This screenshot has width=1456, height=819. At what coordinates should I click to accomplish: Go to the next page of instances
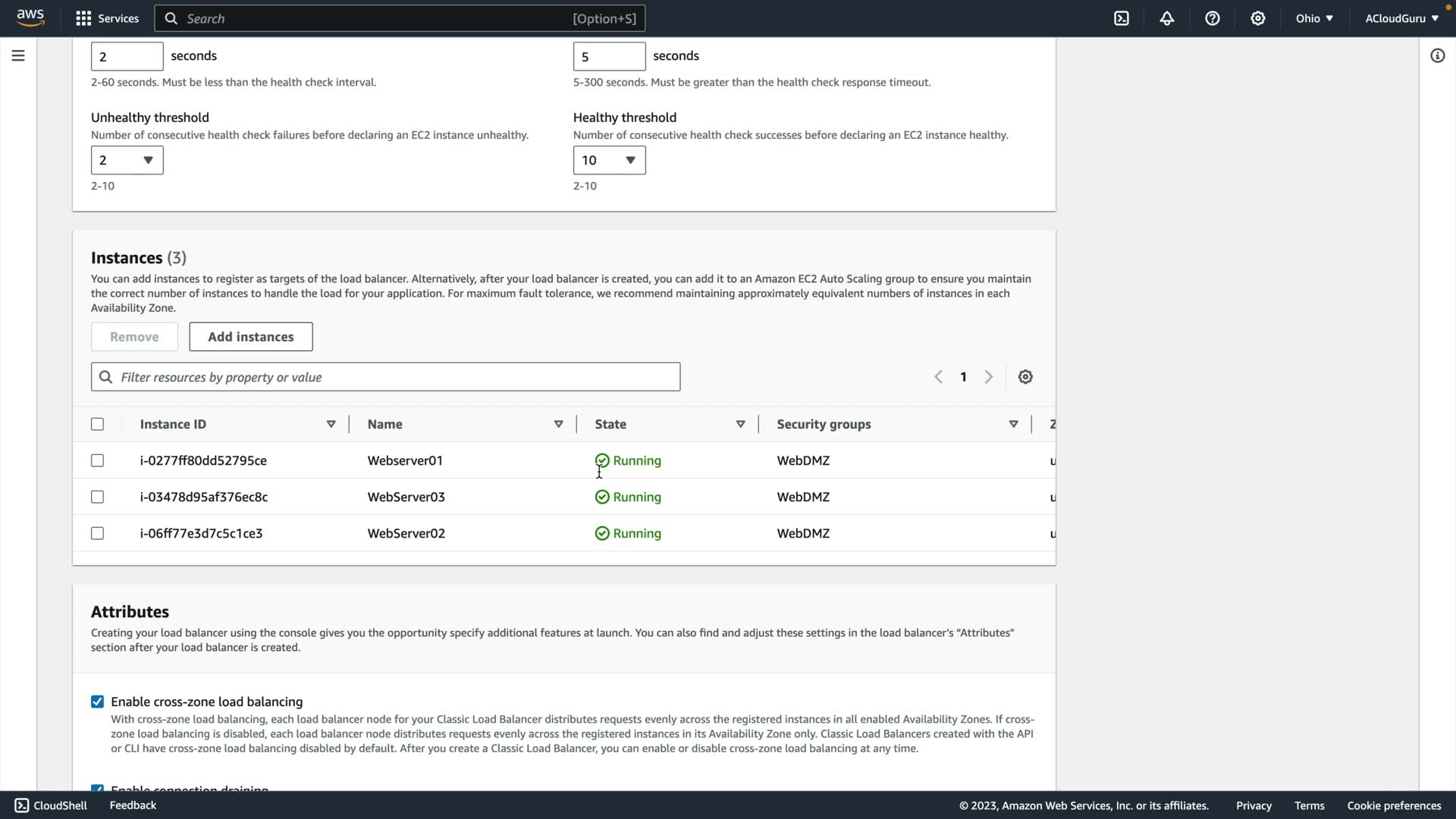point(988,377)
